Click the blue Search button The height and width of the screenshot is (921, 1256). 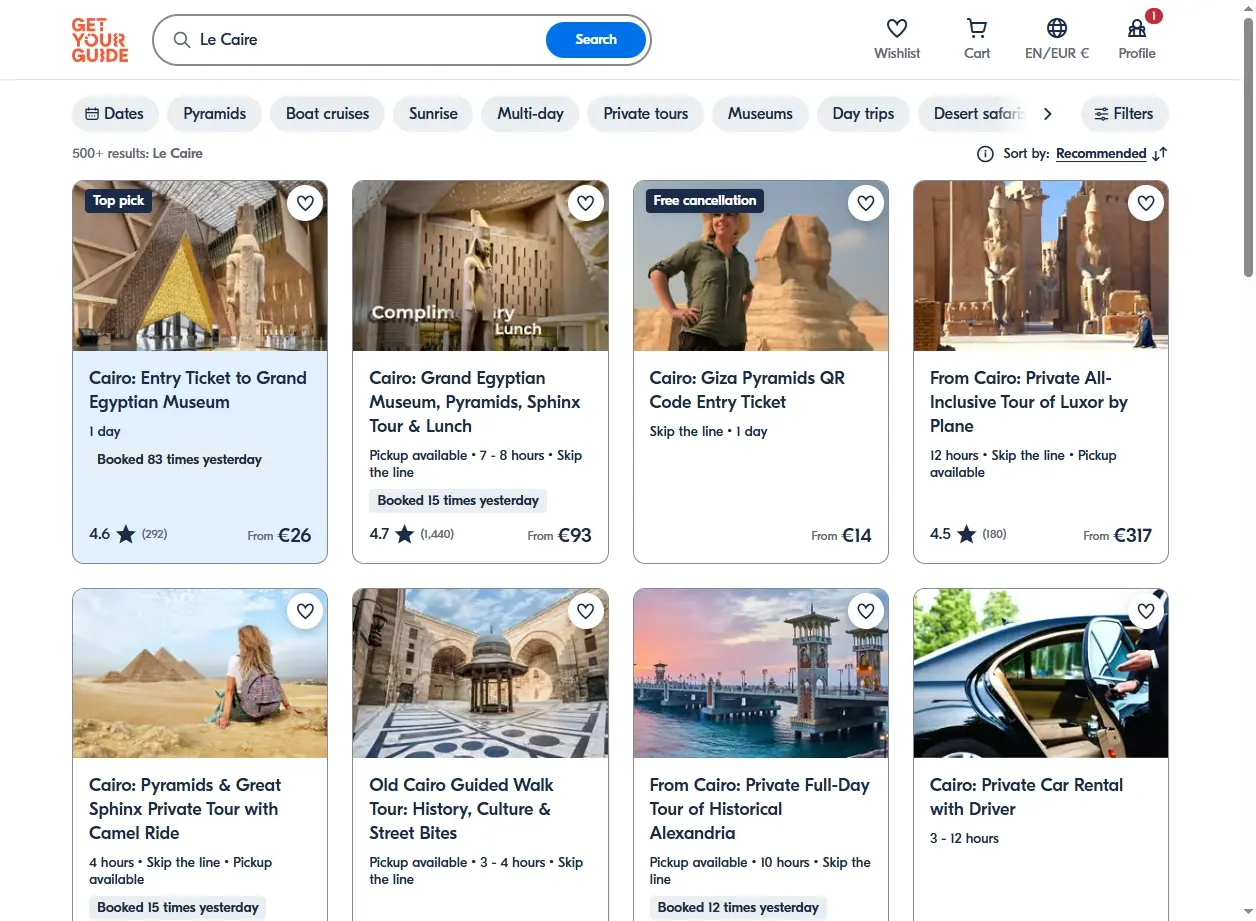point(596,40)
